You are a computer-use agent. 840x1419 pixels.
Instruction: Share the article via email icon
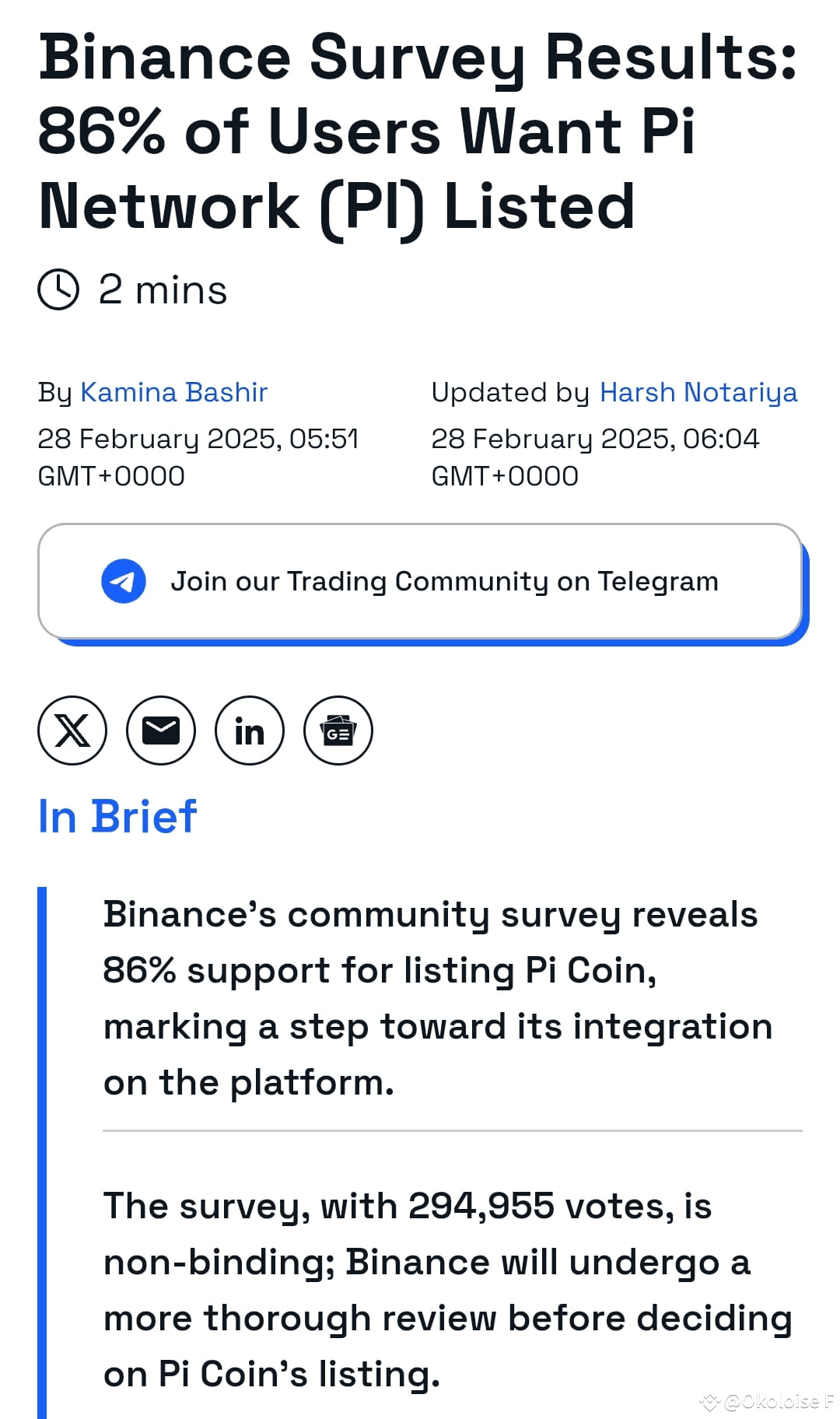tap(161, 731)
